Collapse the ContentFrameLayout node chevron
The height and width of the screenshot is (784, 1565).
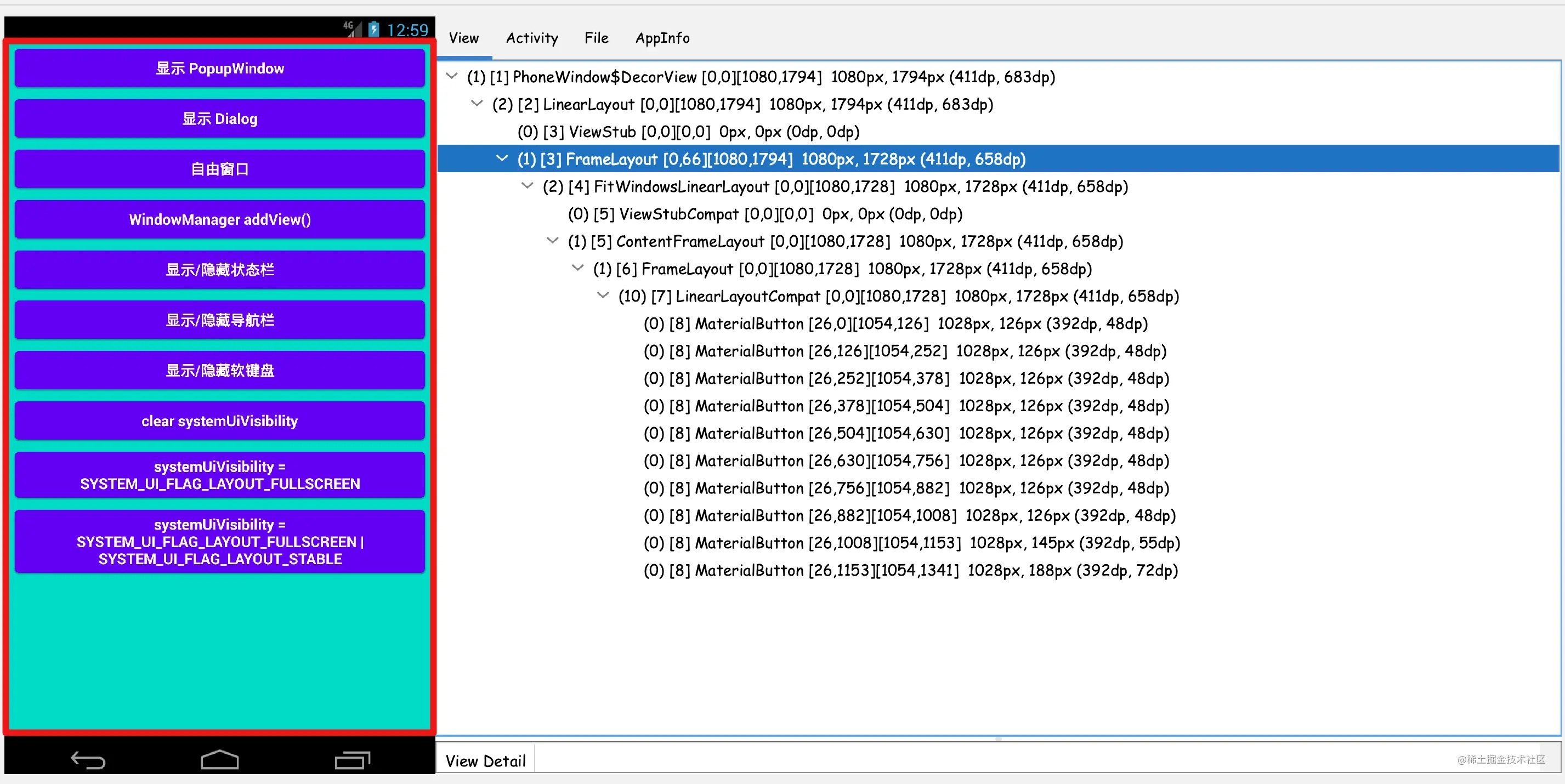pyautogui.click(x=552, y=241)
